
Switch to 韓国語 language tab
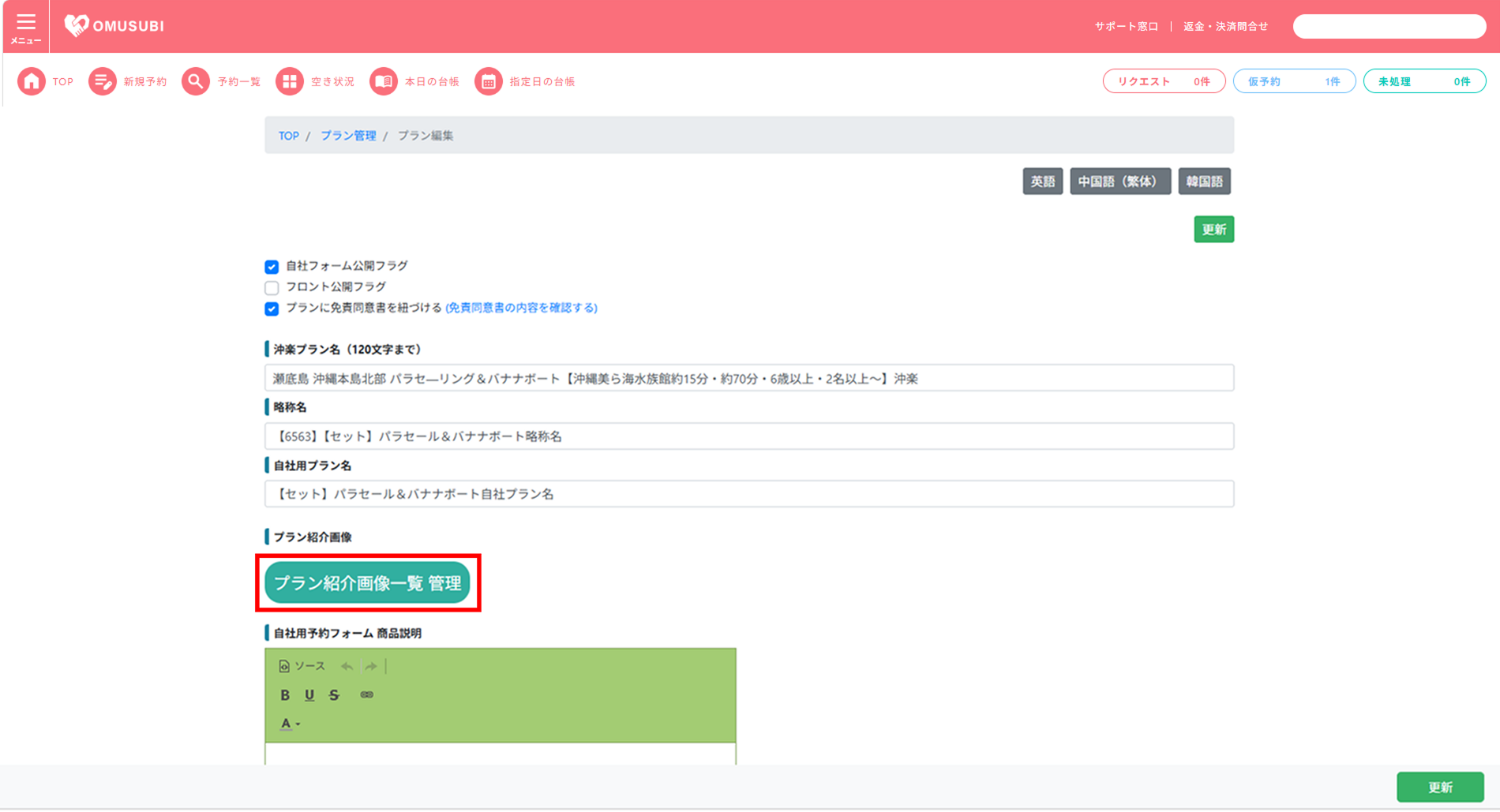[x=1205, y=181]
